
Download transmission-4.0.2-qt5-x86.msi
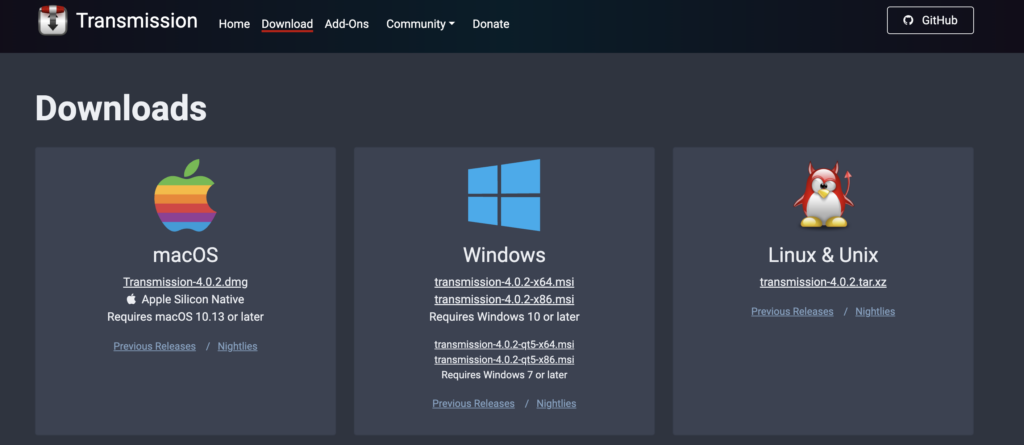(504, 360)
